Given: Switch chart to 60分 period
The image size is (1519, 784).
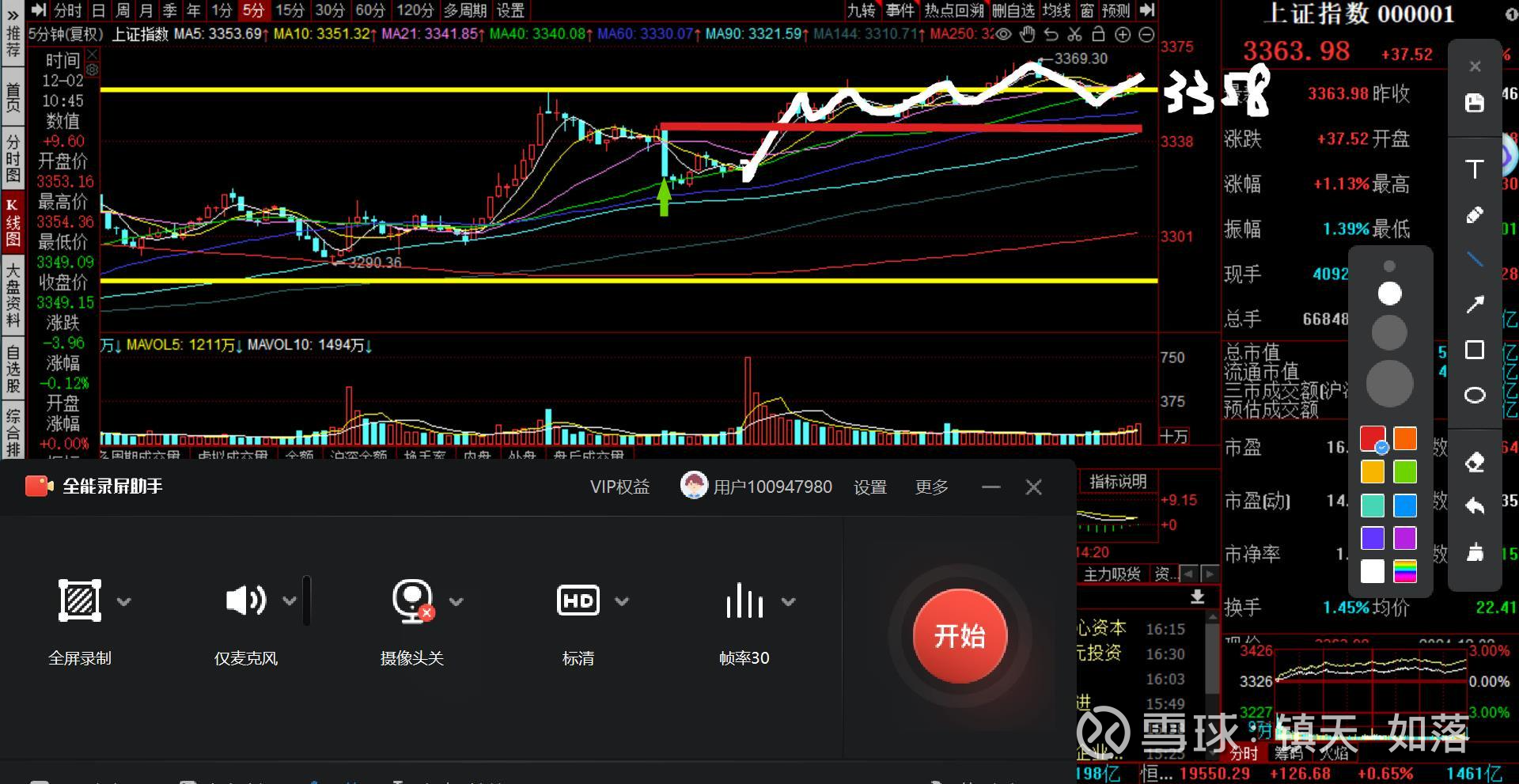Looking at the screenshot, I should tap(370, 9).
